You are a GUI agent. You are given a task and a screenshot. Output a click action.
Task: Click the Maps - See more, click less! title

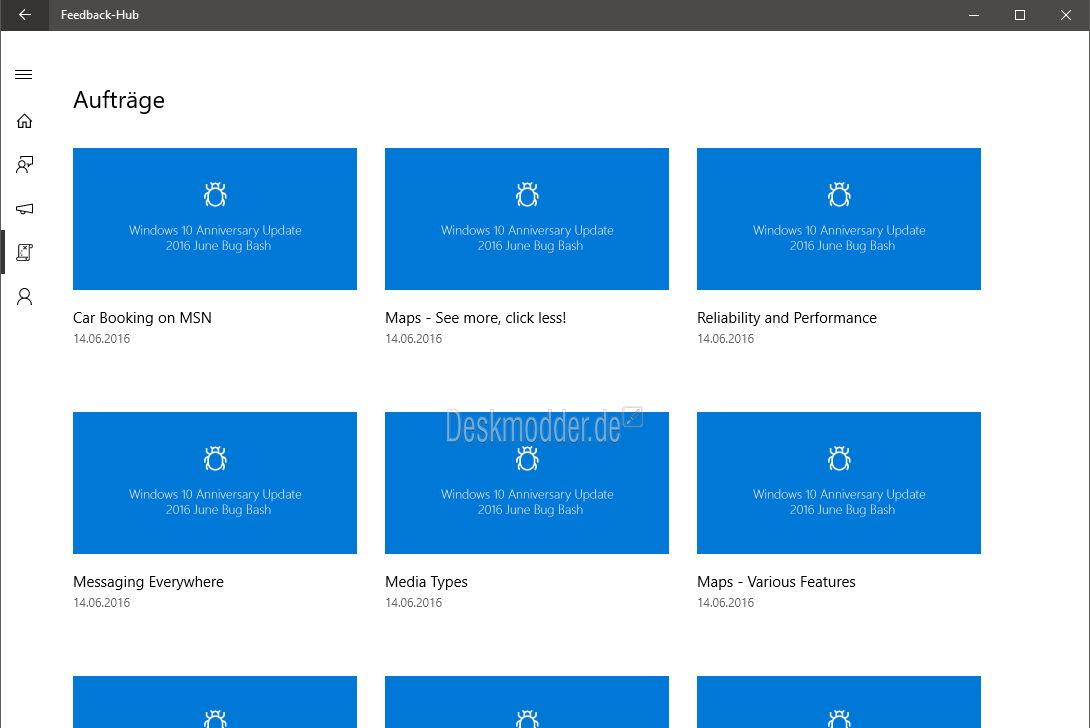click(x=475, y=318)
